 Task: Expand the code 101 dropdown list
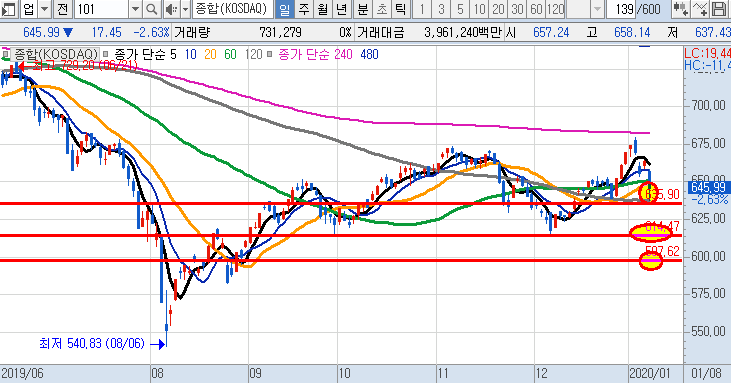[x=135, y=9]
